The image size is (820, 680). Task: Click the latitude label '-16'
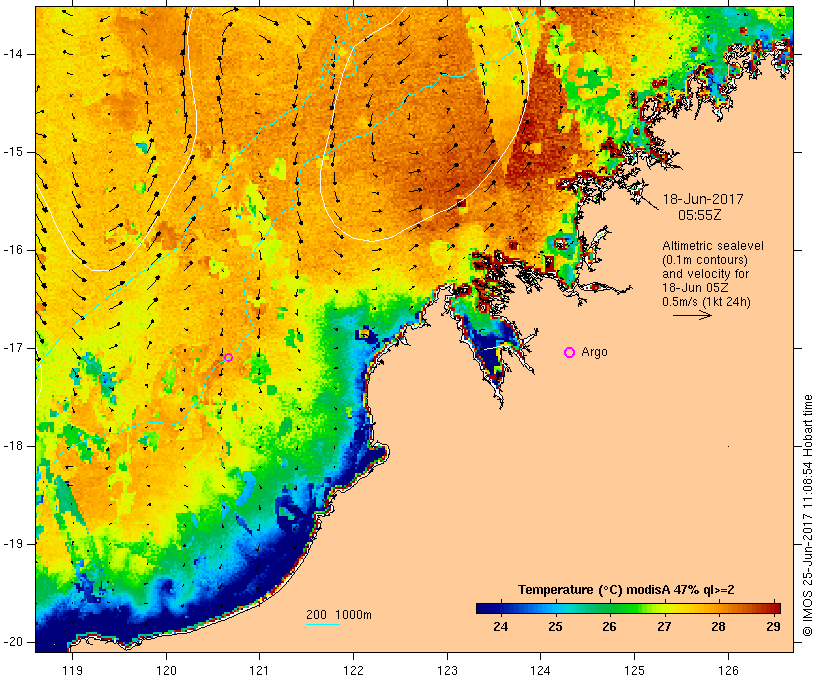click(x=13, y=250)
